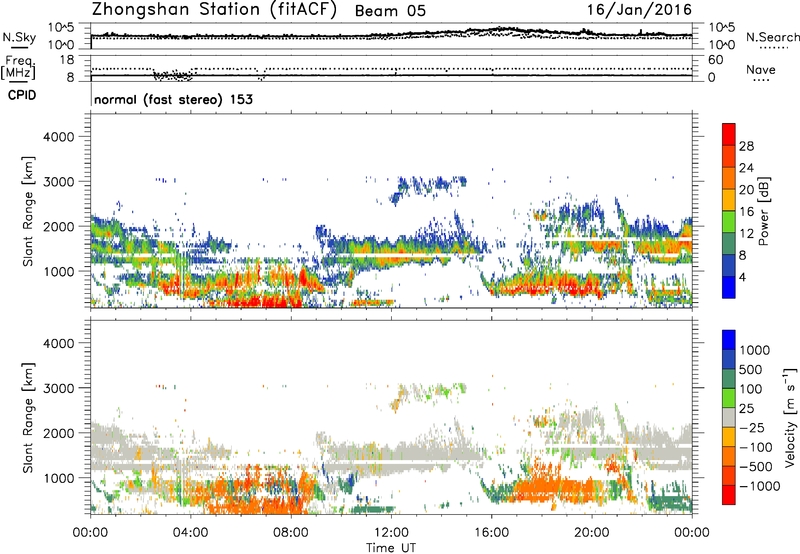The image size is (800, 554).
Task: Click the '28' tick on power colorbar
Action: pyautogui.click(x=746, y=146)
